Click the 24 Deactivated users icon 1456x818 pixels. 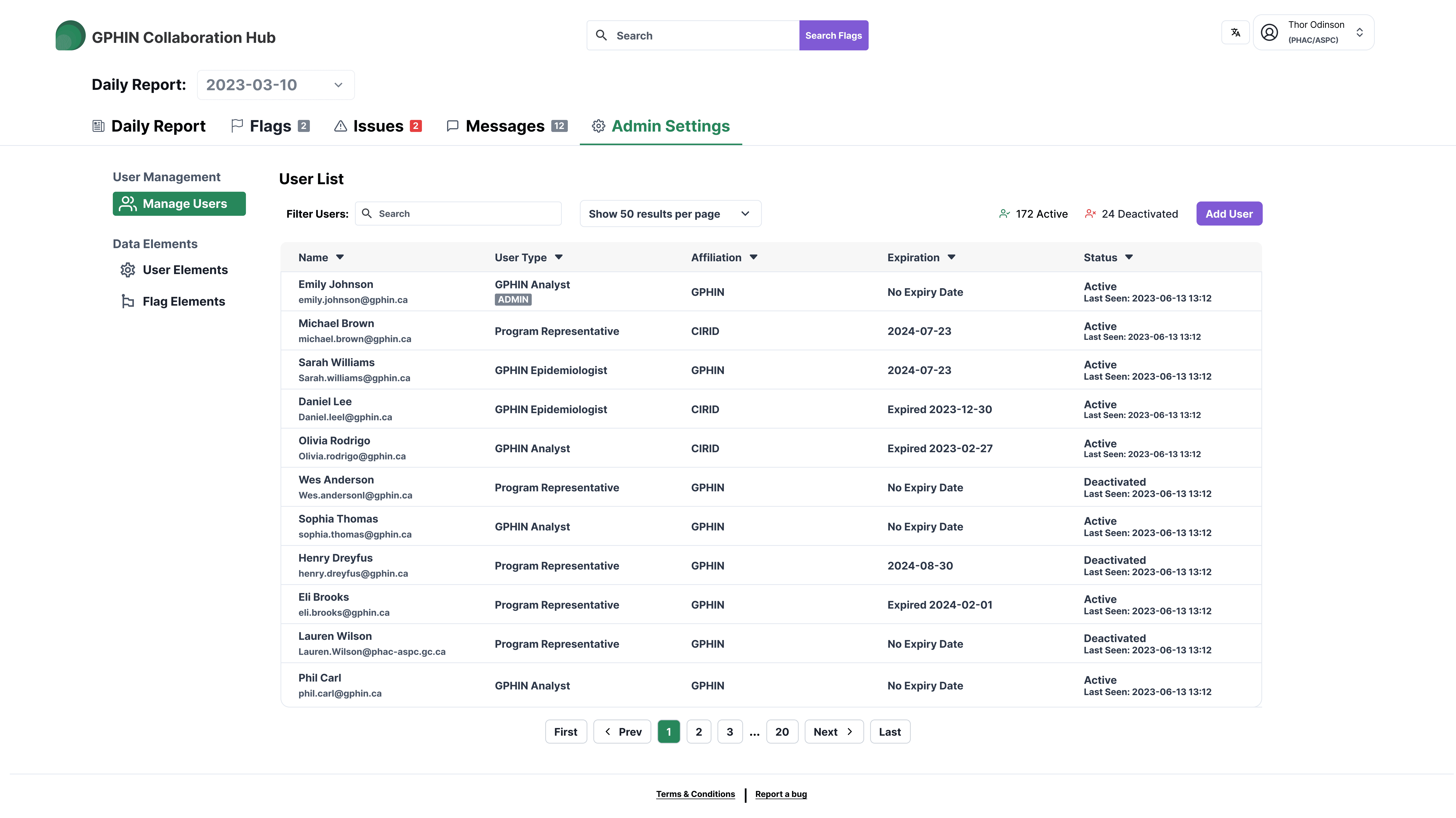click(1090, 214)
